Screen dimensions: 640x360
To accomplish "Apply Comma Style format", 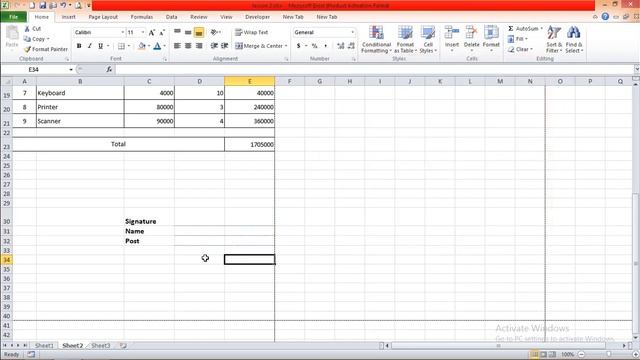I will 325,46.
